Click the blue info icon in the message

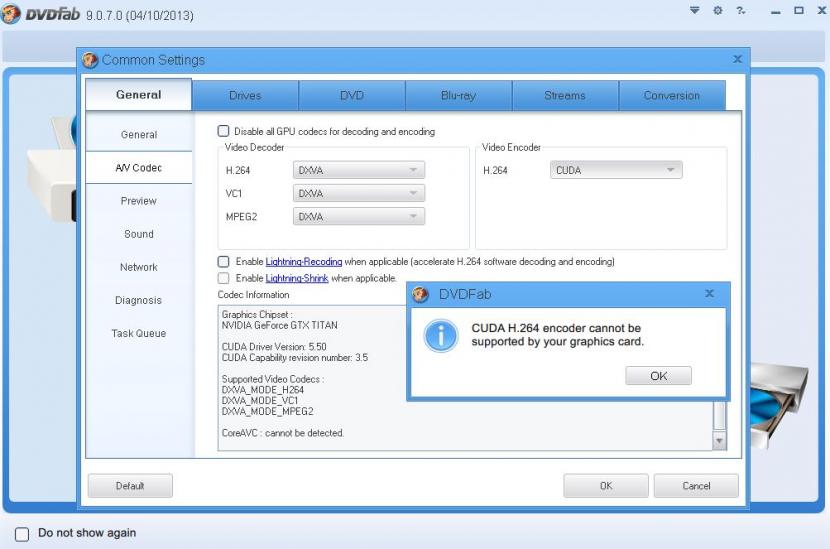(440, 335)
